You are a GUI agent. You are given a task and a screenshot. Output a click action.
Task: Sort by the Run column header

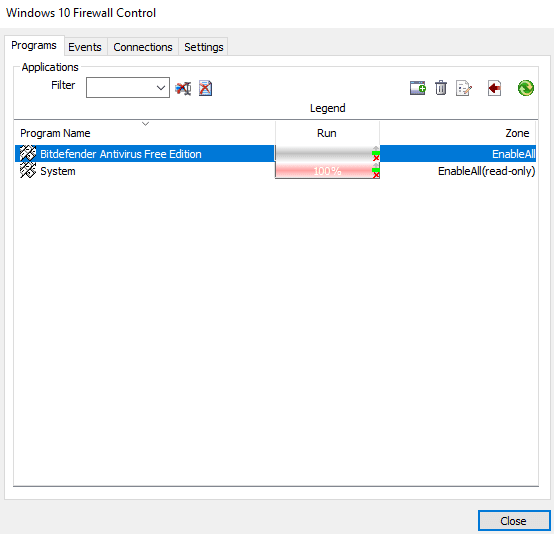pyautogui.click(x=327, y=133)
